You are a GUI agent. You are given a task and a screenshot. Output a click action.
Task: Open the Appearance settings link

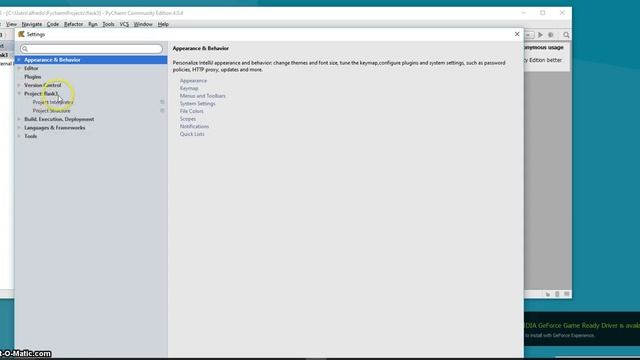pos(193,81)
